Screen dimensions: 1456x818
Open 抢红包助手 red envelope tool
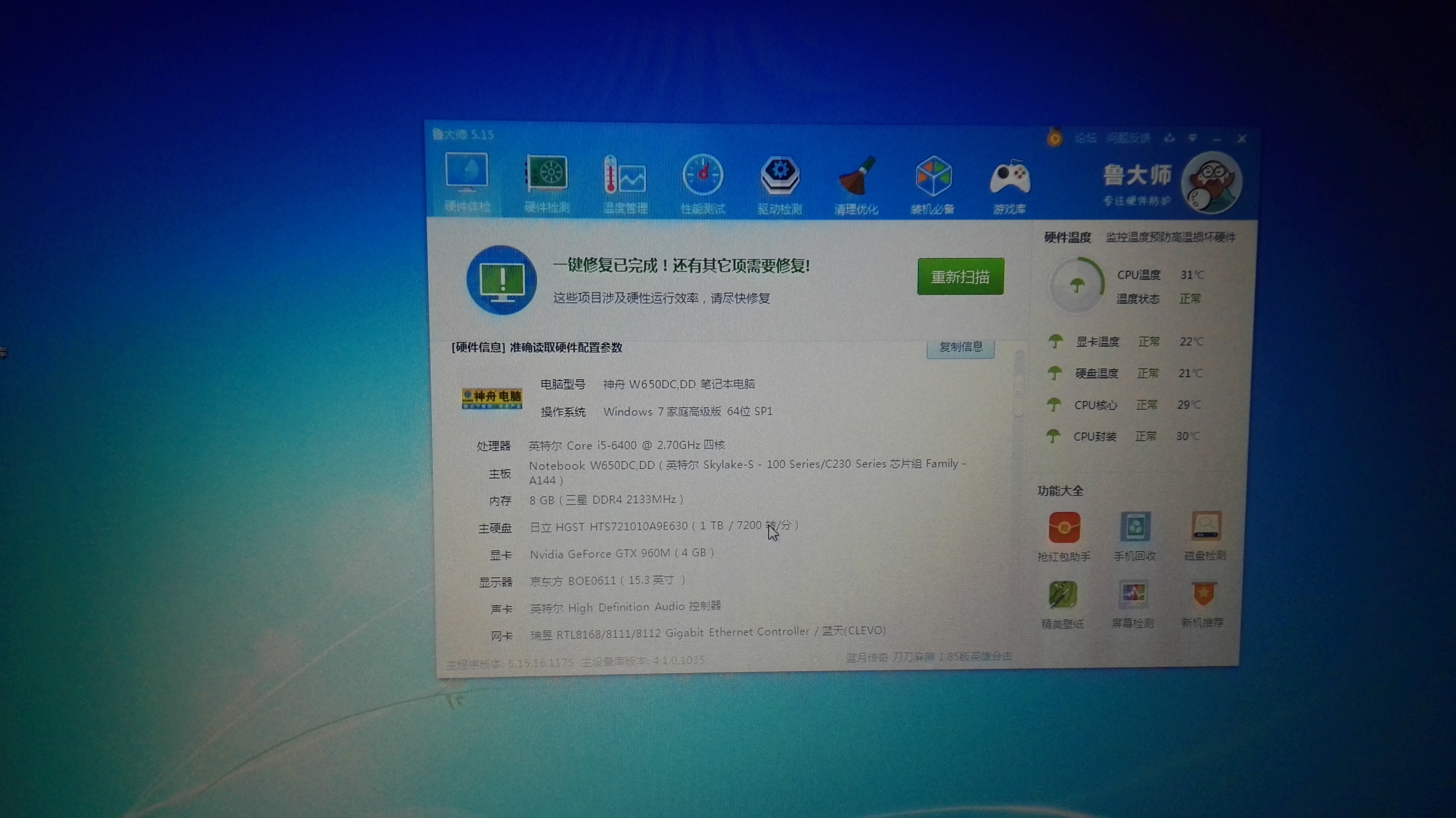[x=1064, y=536]
